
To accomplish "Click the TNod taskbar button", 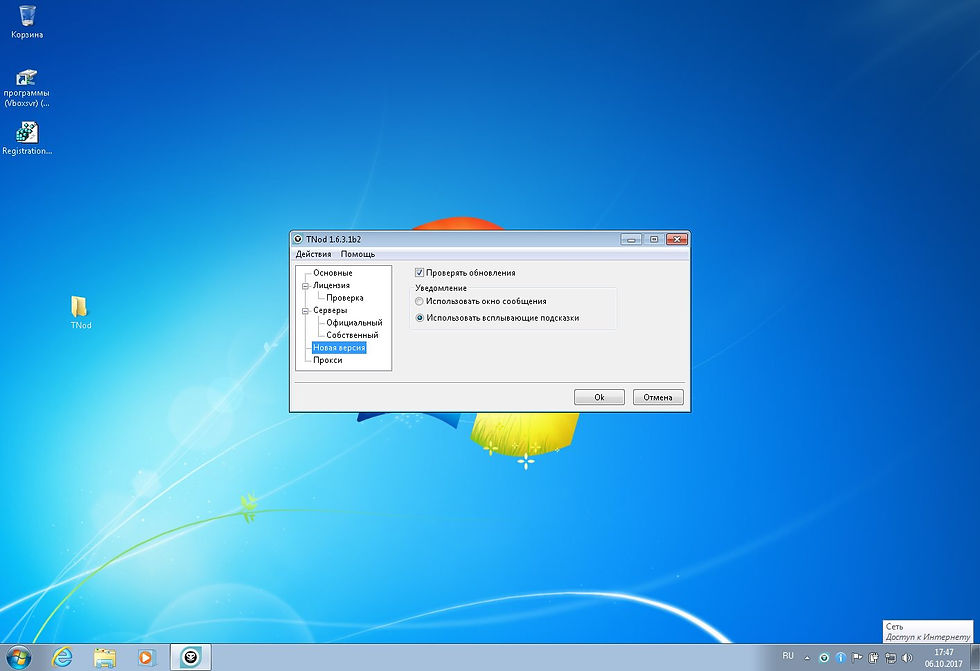I will click(x=191, y=657).
